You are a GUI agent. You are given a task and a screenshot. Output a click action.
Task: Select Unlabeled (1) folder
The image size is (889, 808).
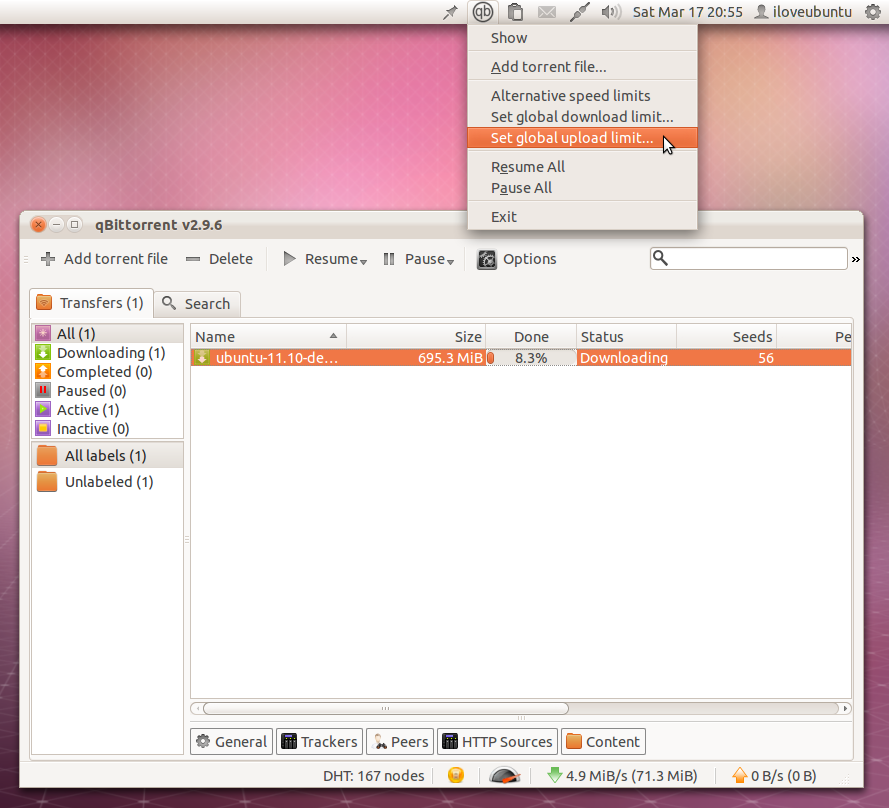click(108, 481)
